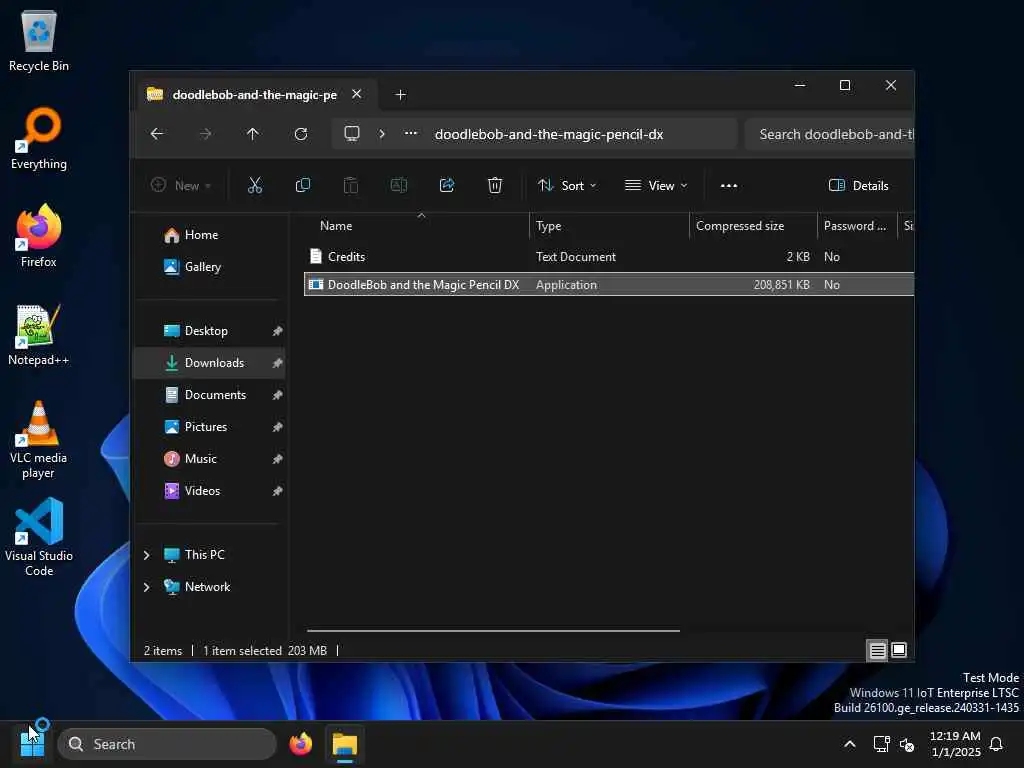Click the network status tray icon
The width and height of the screenshot is (1024, 768).
tap(882, 744)
